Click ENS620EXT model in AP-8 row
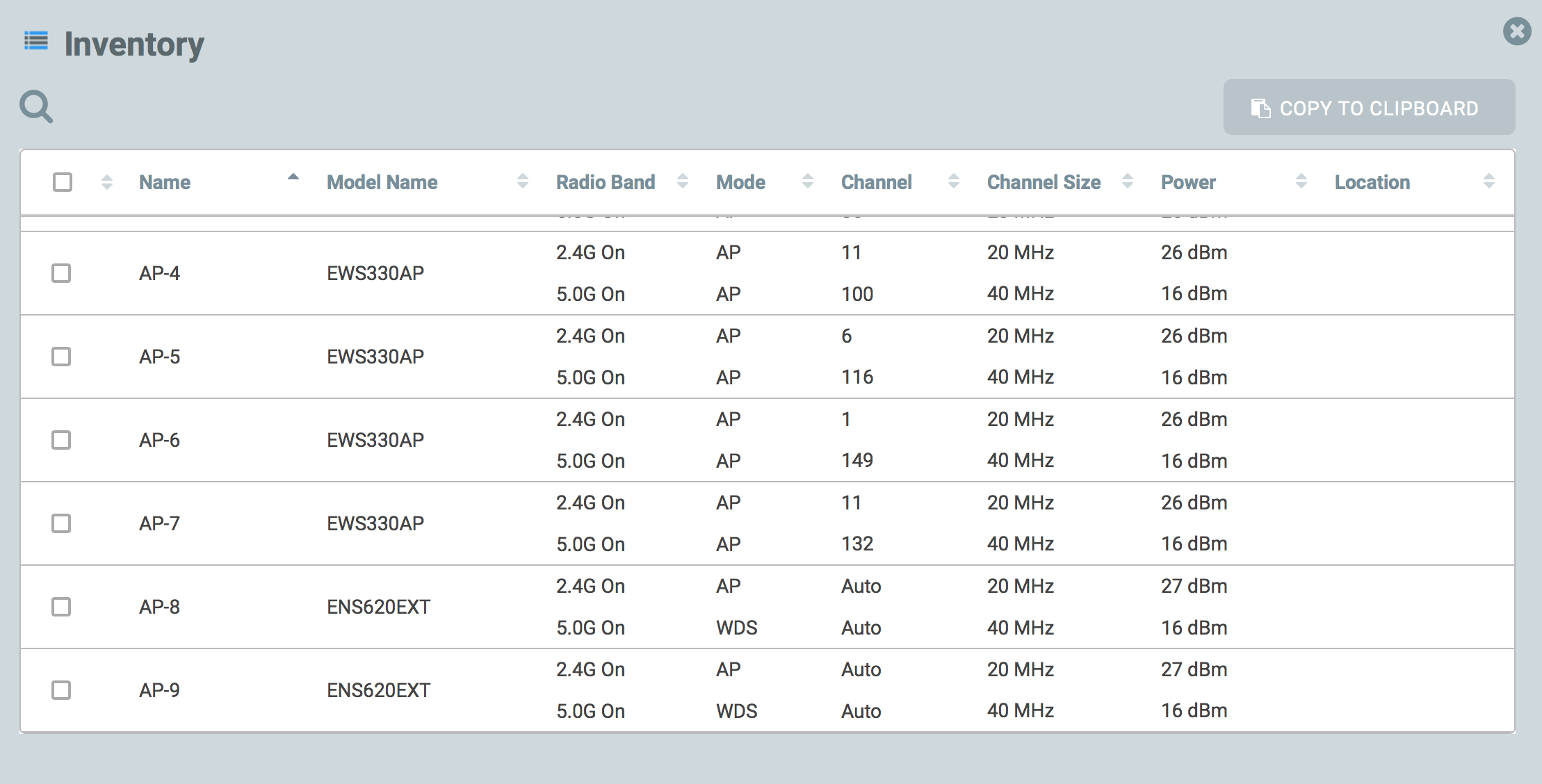The image size is (1542, 784). pos(379,607)
